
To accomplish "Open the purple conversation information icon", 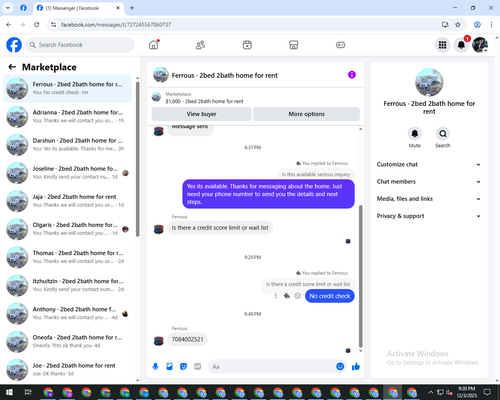I will click(x=352, y=75).
